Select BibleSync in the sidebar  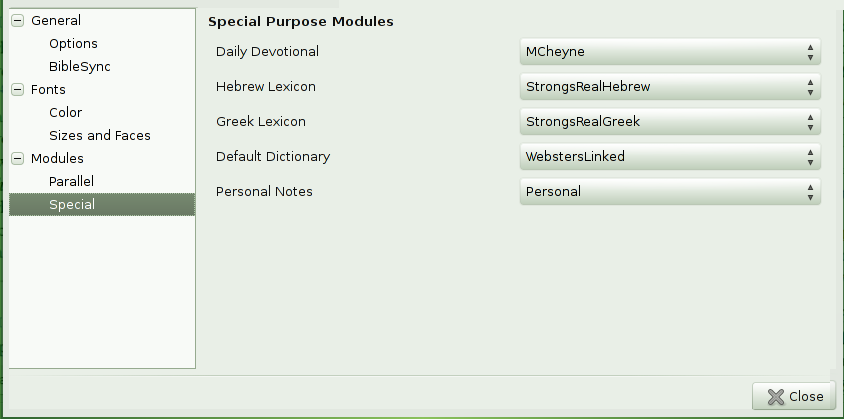pyautogui.click(x=80, y=66)
